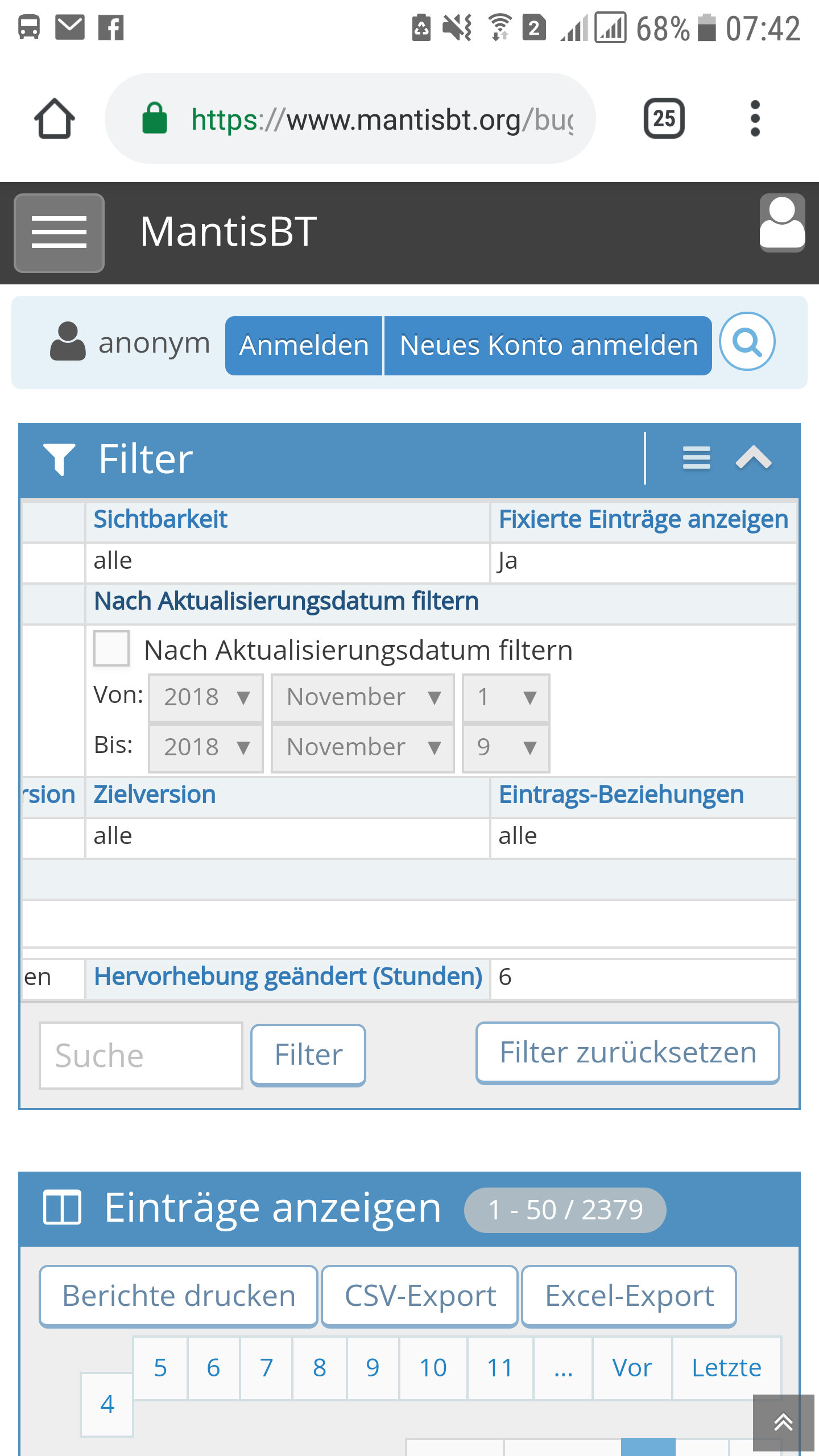Open the Filter panel options menu icon
The width and height of the screenshot is (819, 1456).
tap(696, 458)
